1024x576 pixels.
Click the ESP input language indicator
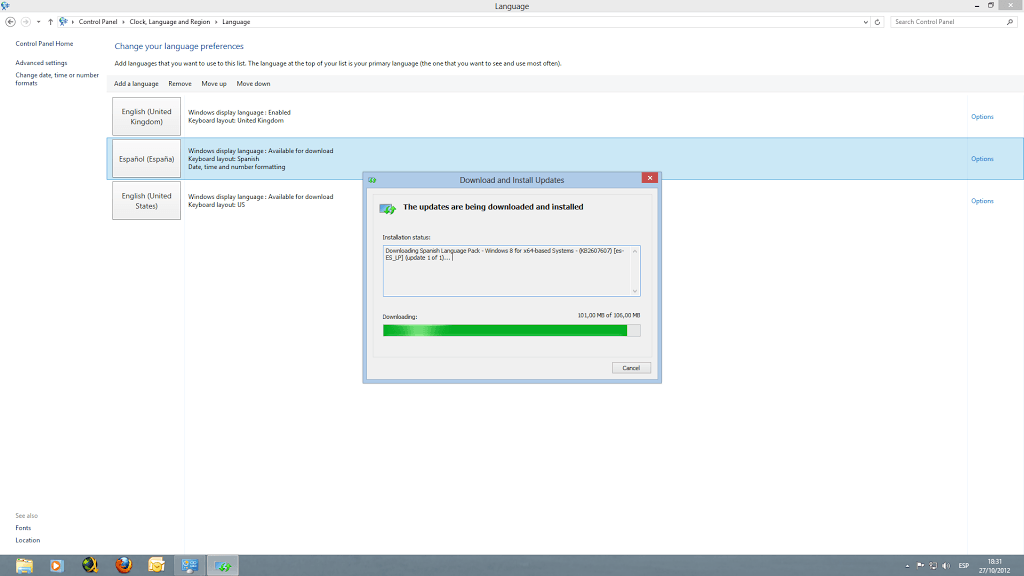(x=964, y=566)
